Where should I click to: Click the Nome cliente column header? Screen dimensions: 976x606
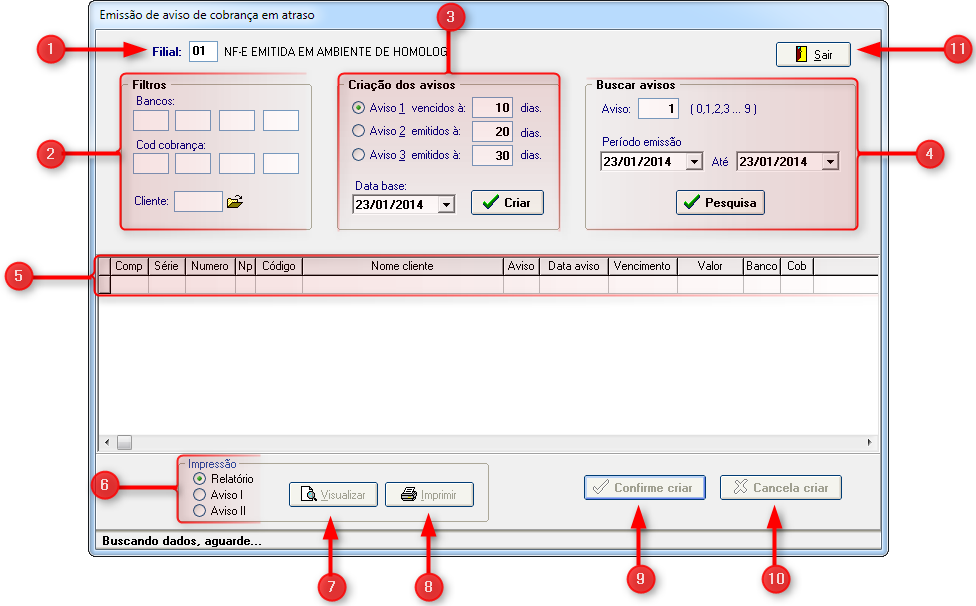pos(403,266)
